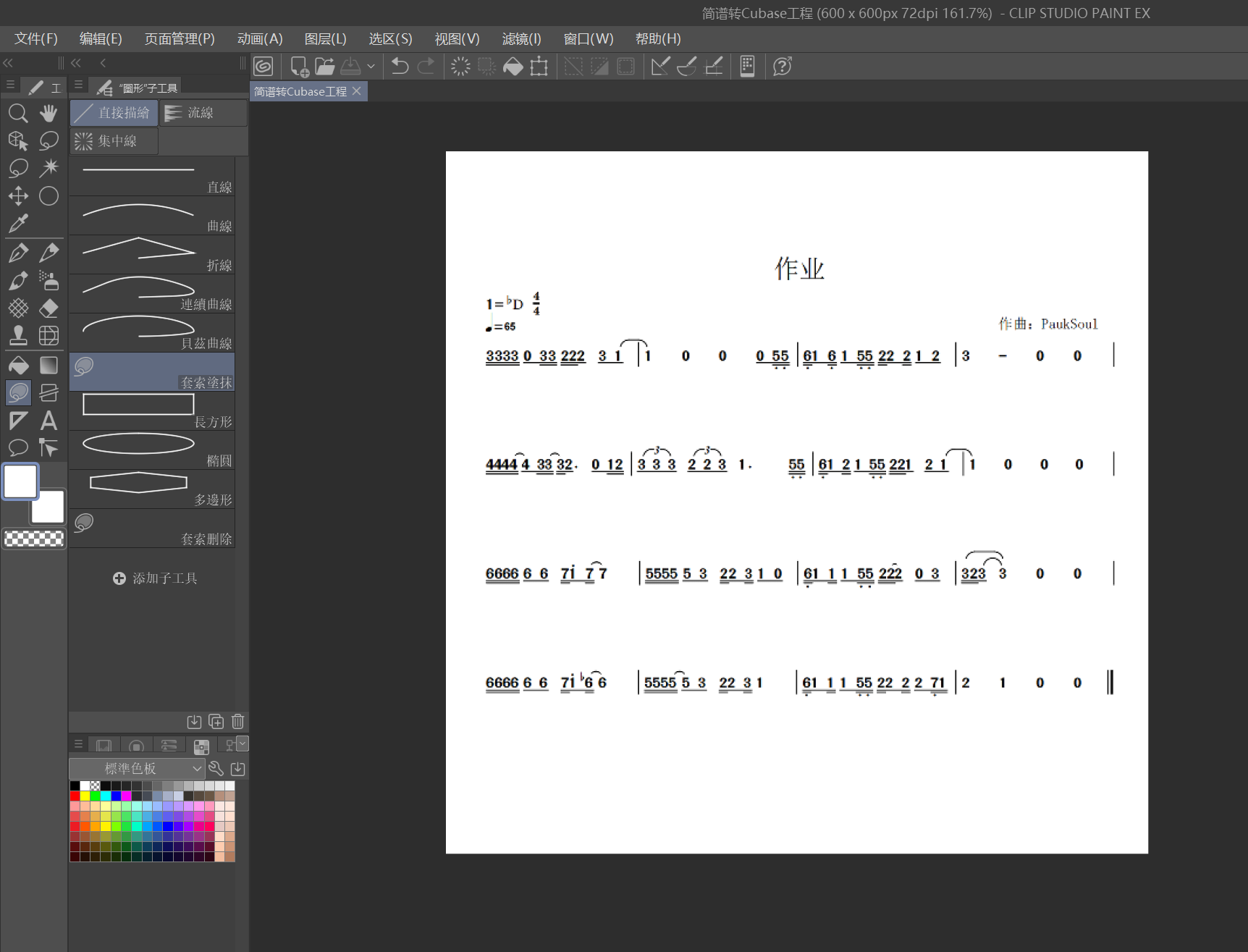Screen dimensions: 1248x952
Task: Select the transparent color checkerboard swatch
Action: [34, 539]
